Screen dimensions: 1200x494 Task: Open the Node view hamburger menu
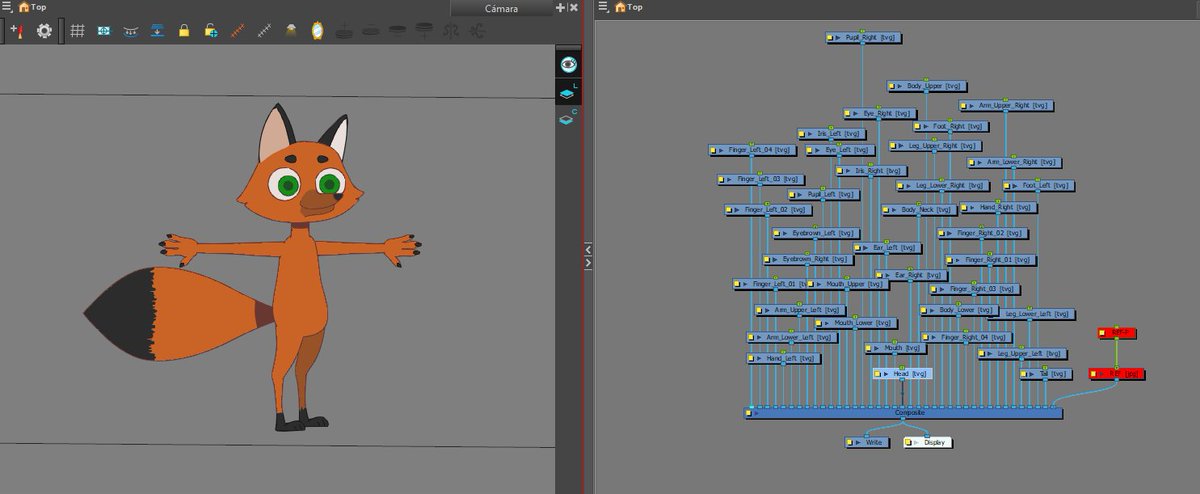point(604,7)
